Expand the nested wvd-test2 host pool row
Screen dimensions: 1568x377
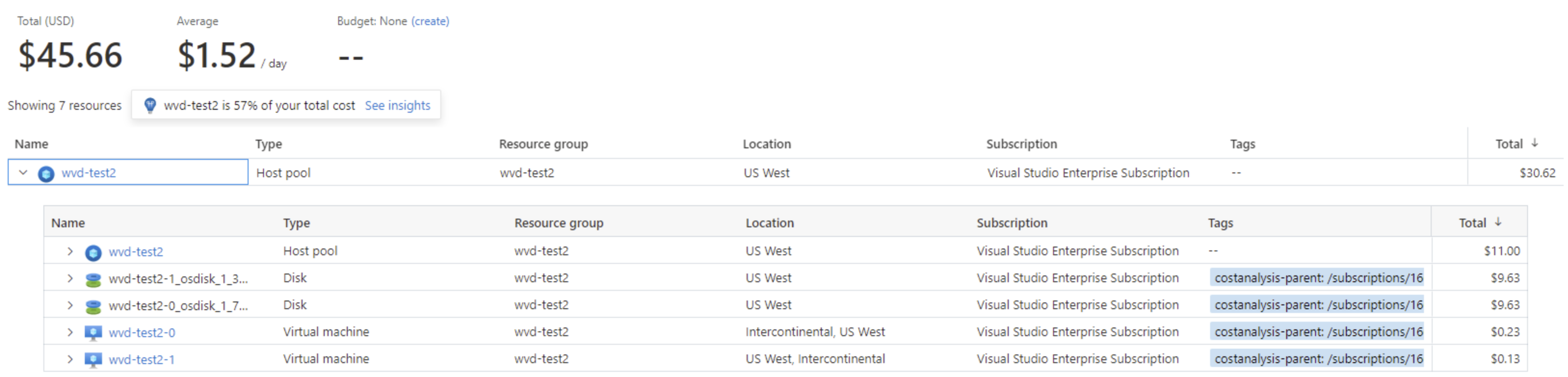(70, 251)
